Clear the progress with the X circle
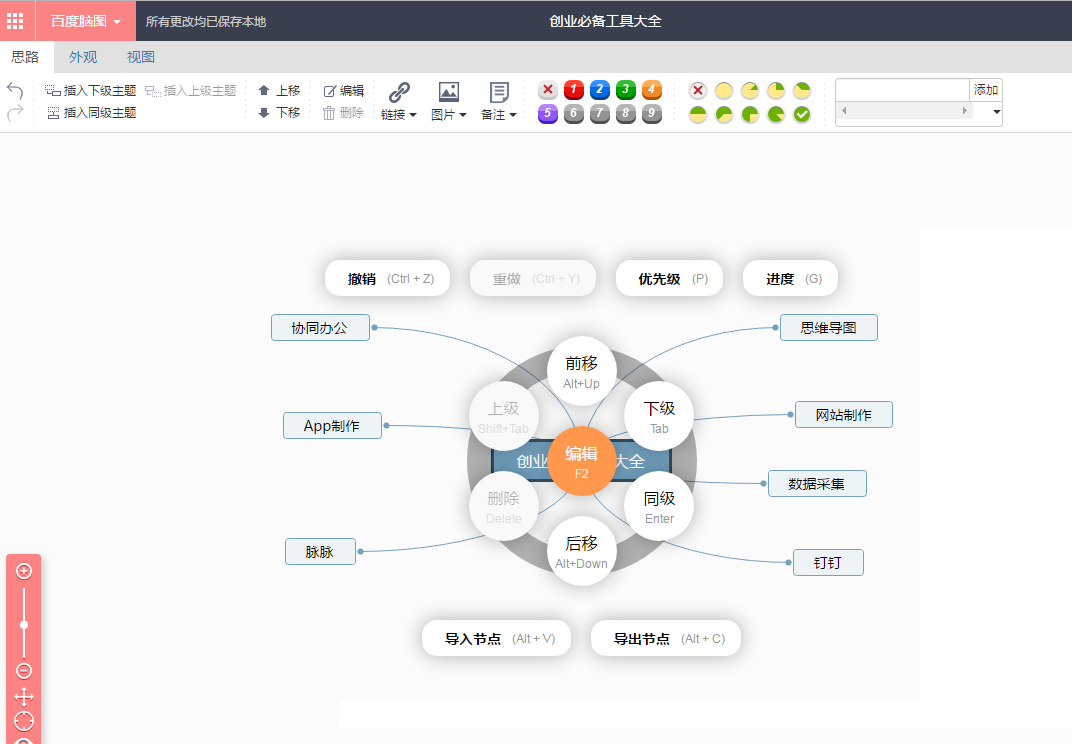 (x=698, y=90)
